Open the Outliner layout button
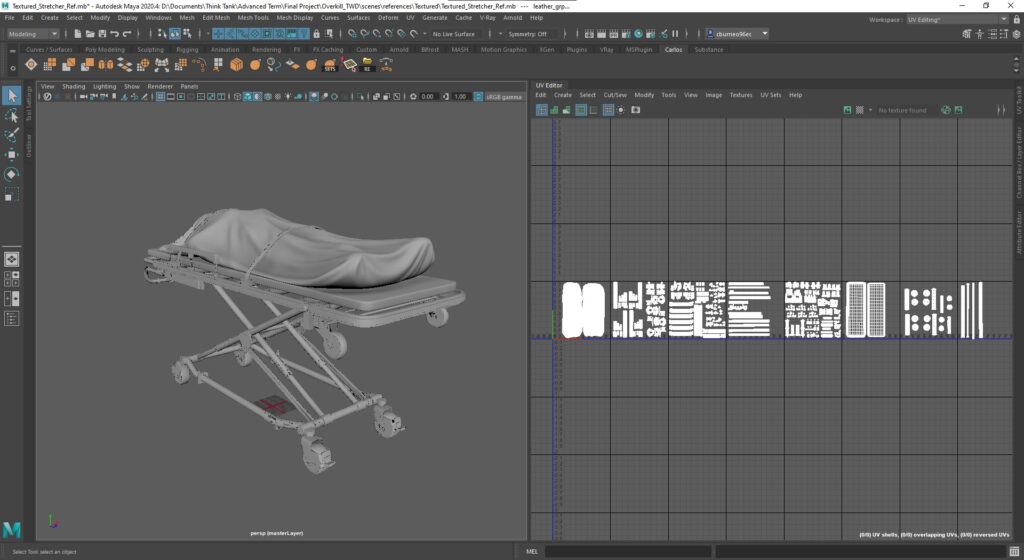 click(11, 319)
